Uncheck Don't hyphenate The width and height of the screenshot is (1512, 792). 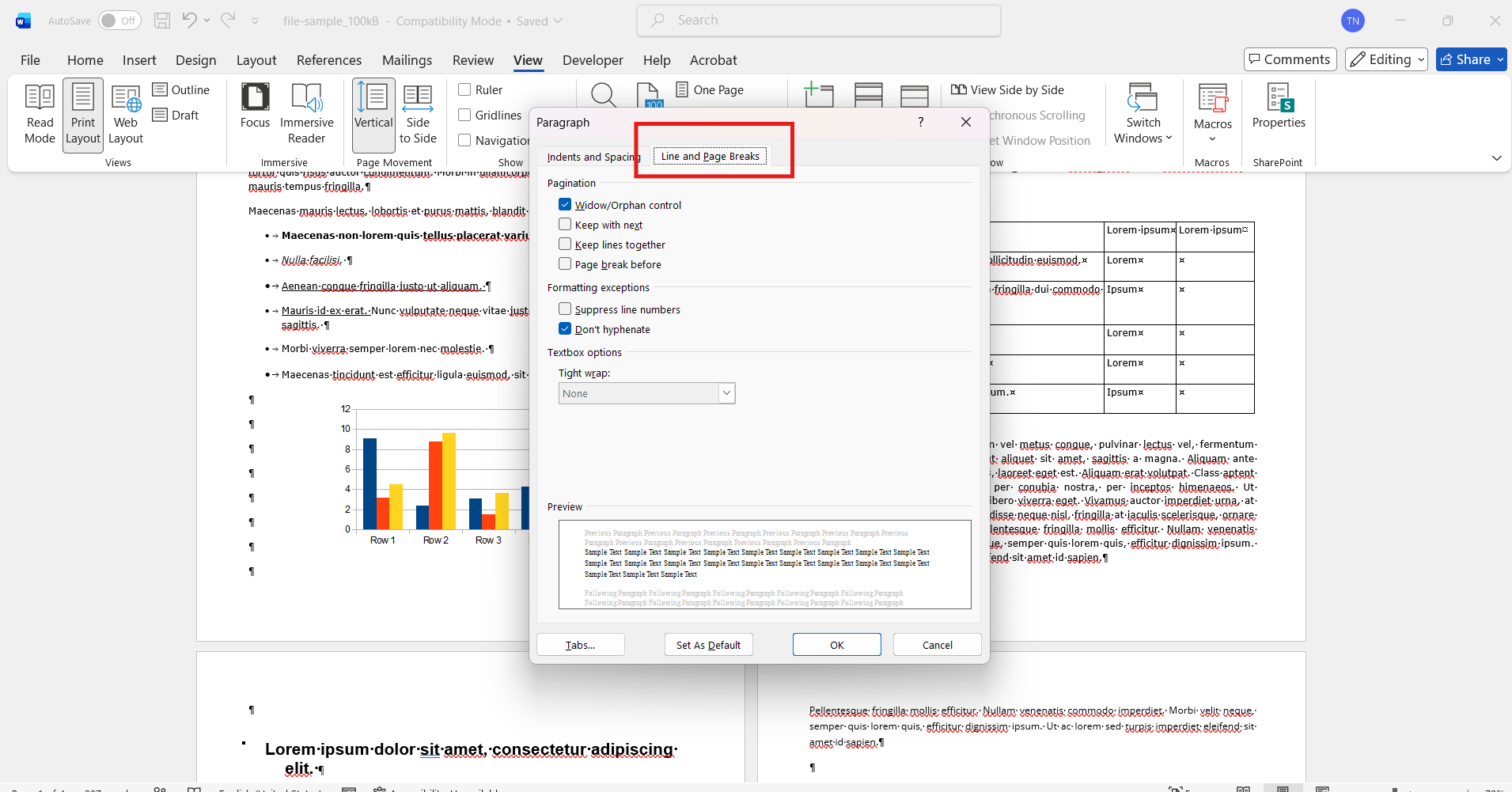click(565, 329)
